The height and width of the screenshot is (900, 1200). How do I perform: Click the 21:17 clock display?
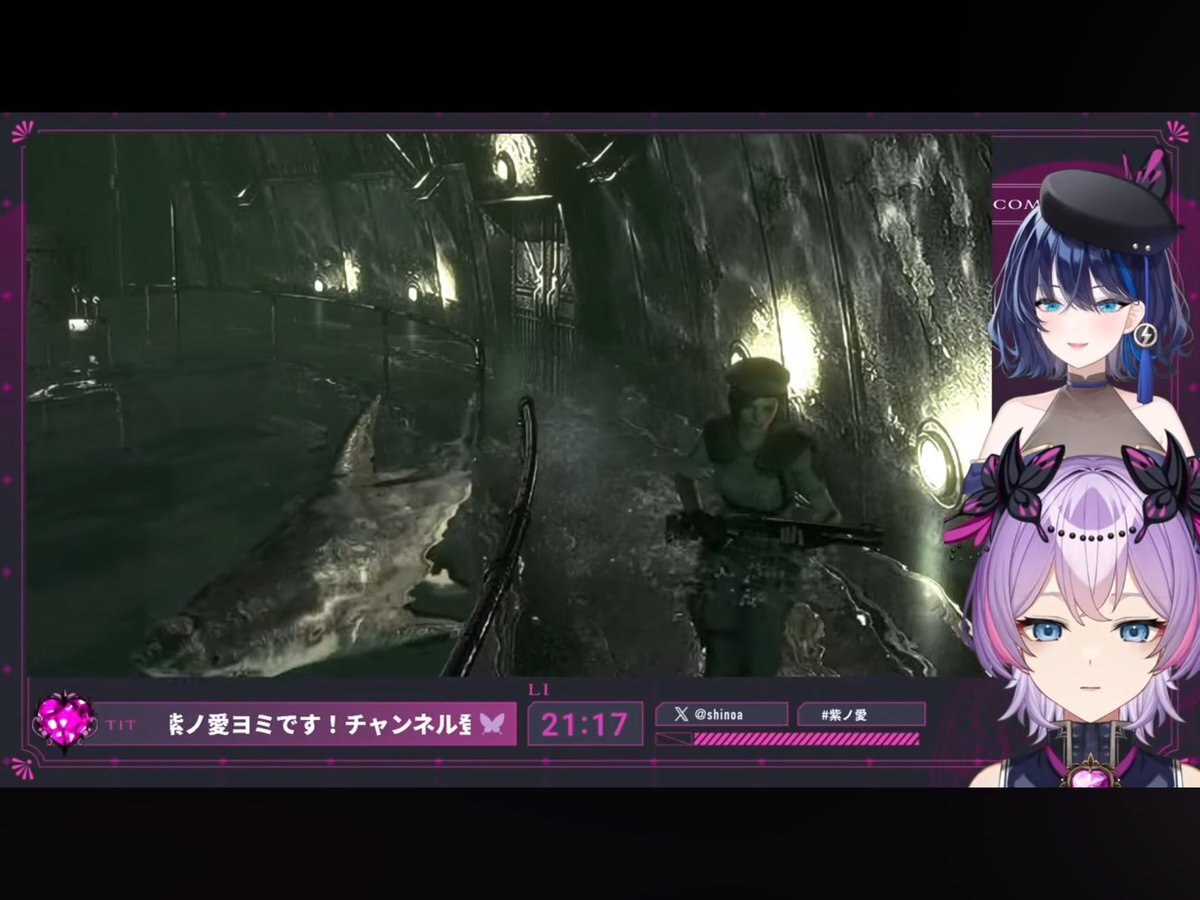pos(585,724)
